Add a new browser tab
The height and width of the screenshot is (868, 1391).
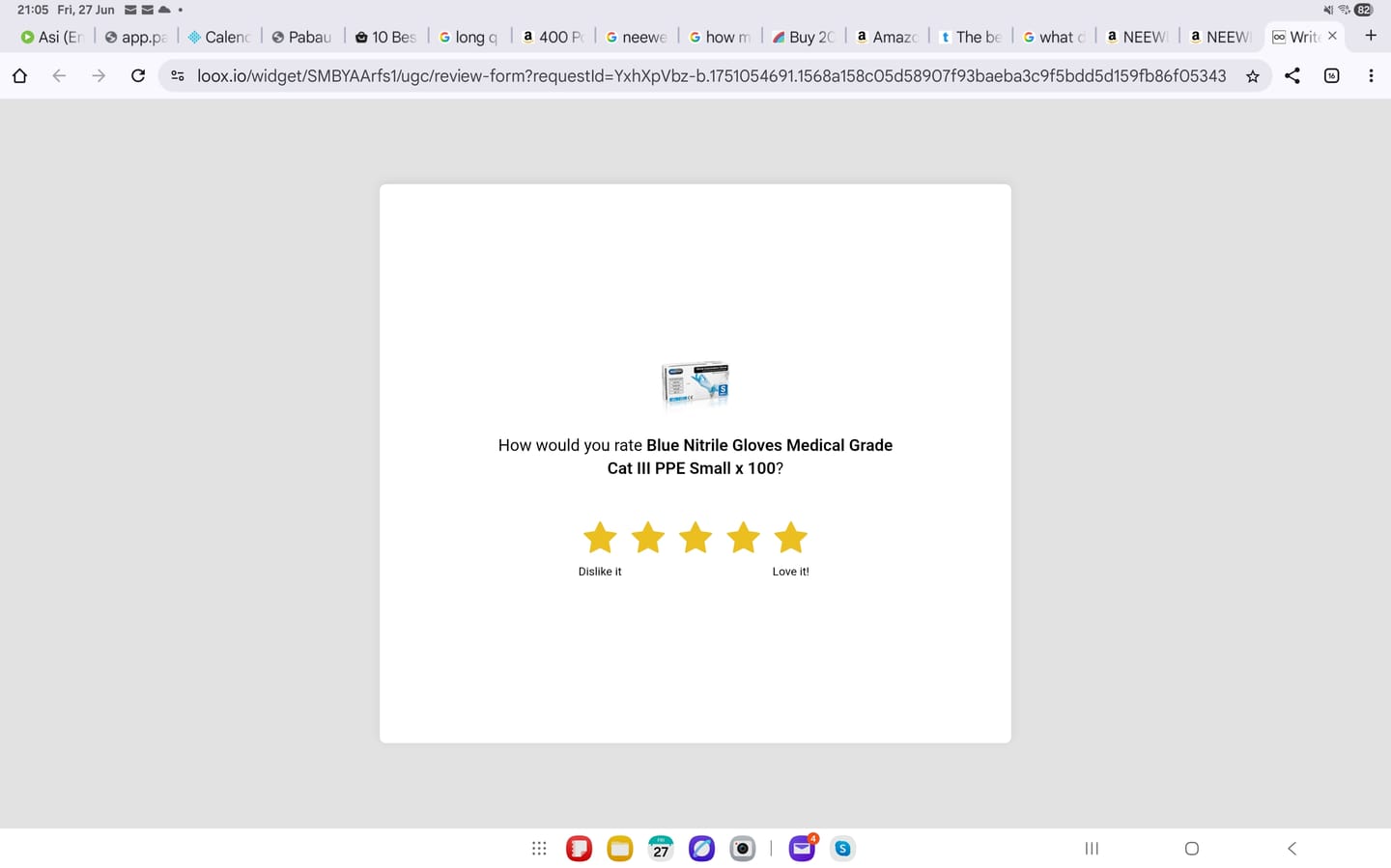click(x=1371, y=36)
